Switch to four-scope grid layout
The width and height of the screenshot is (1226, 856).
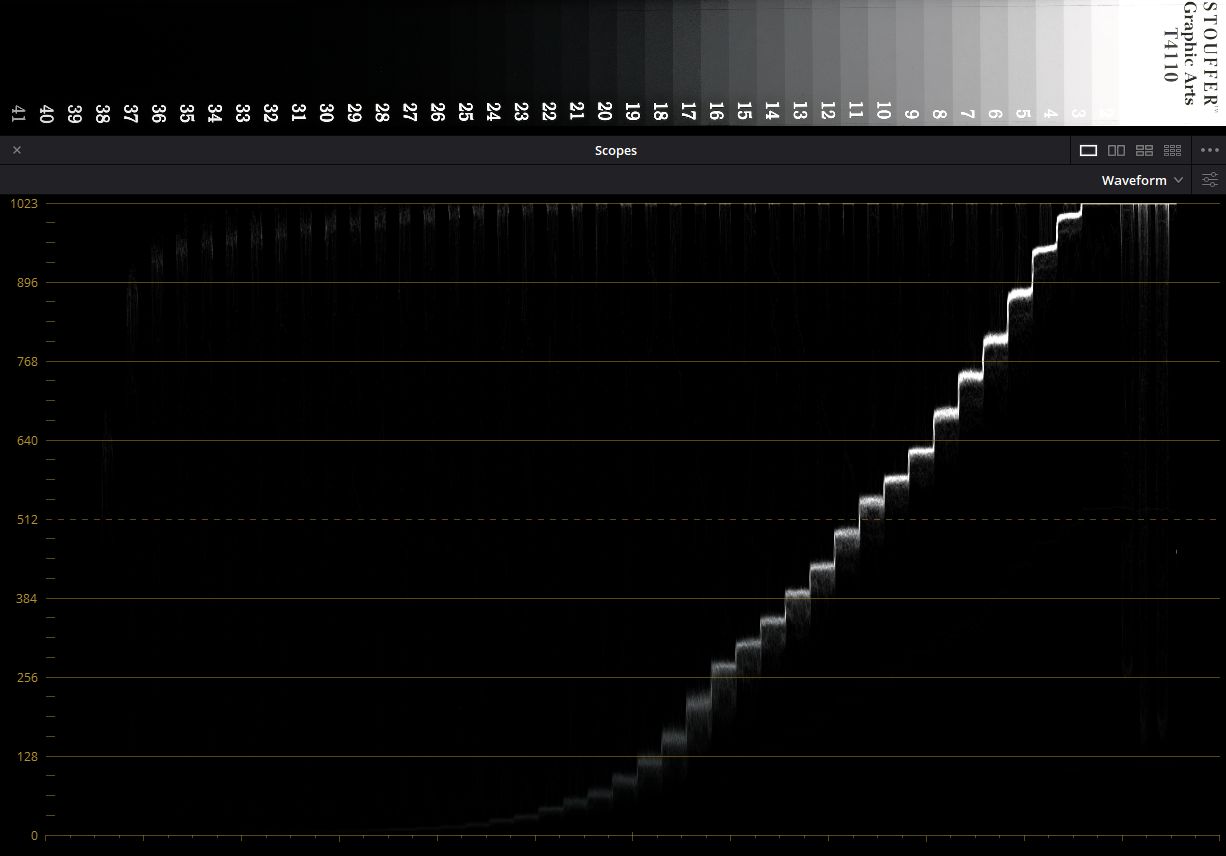(x=1145, y=150)
